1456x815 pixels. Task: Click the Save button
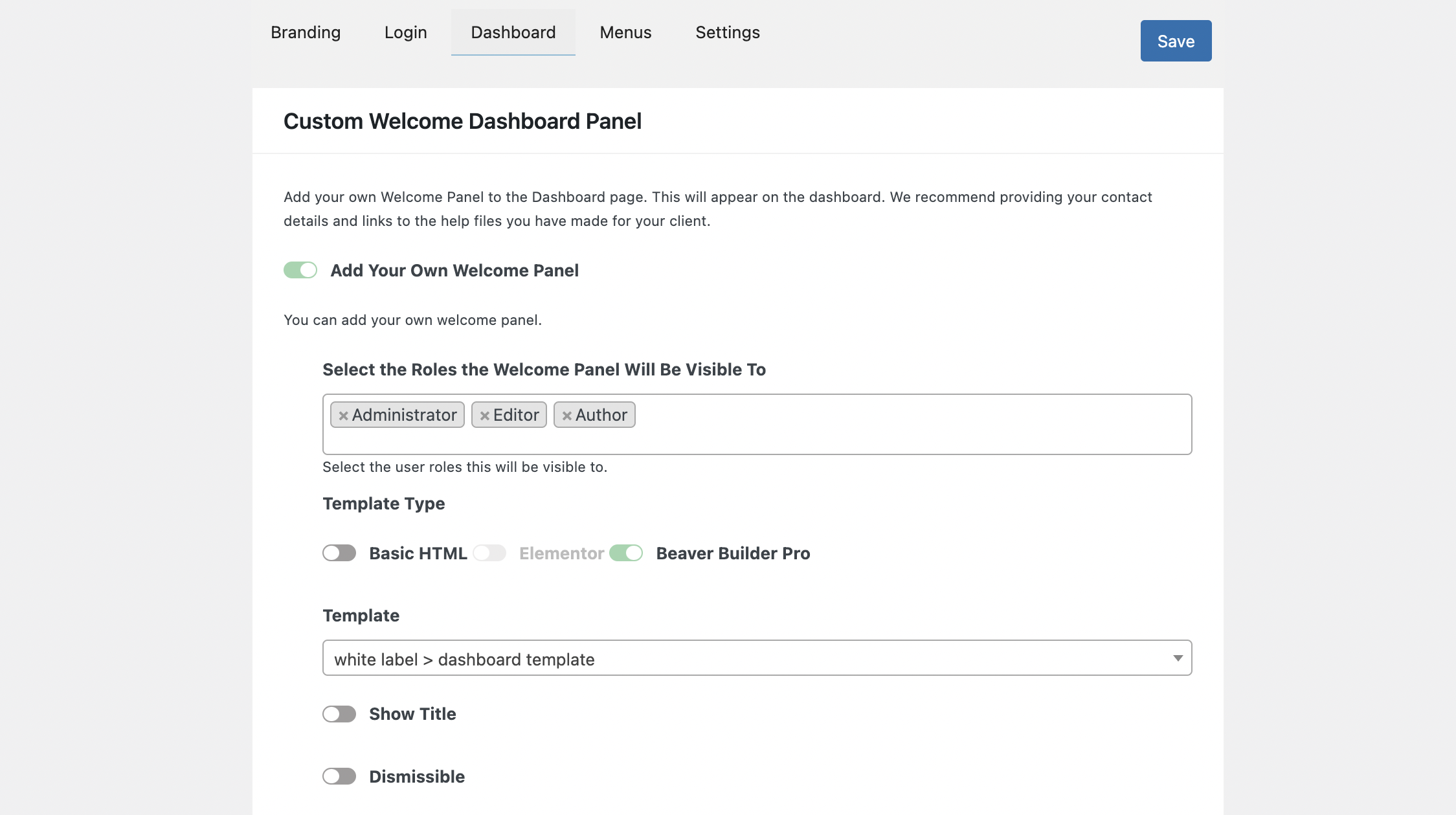(1176, 40)
